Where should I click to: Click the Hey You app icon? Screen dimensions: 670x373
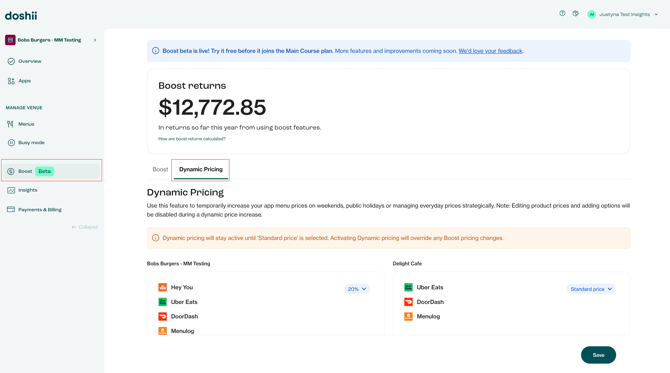coord(162,287)
